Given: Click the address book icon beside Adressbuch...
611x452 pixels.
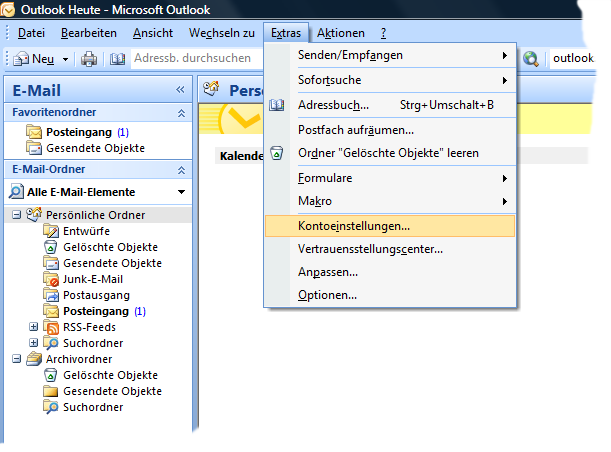Looking at the screenshot, I should coord(277,105).
